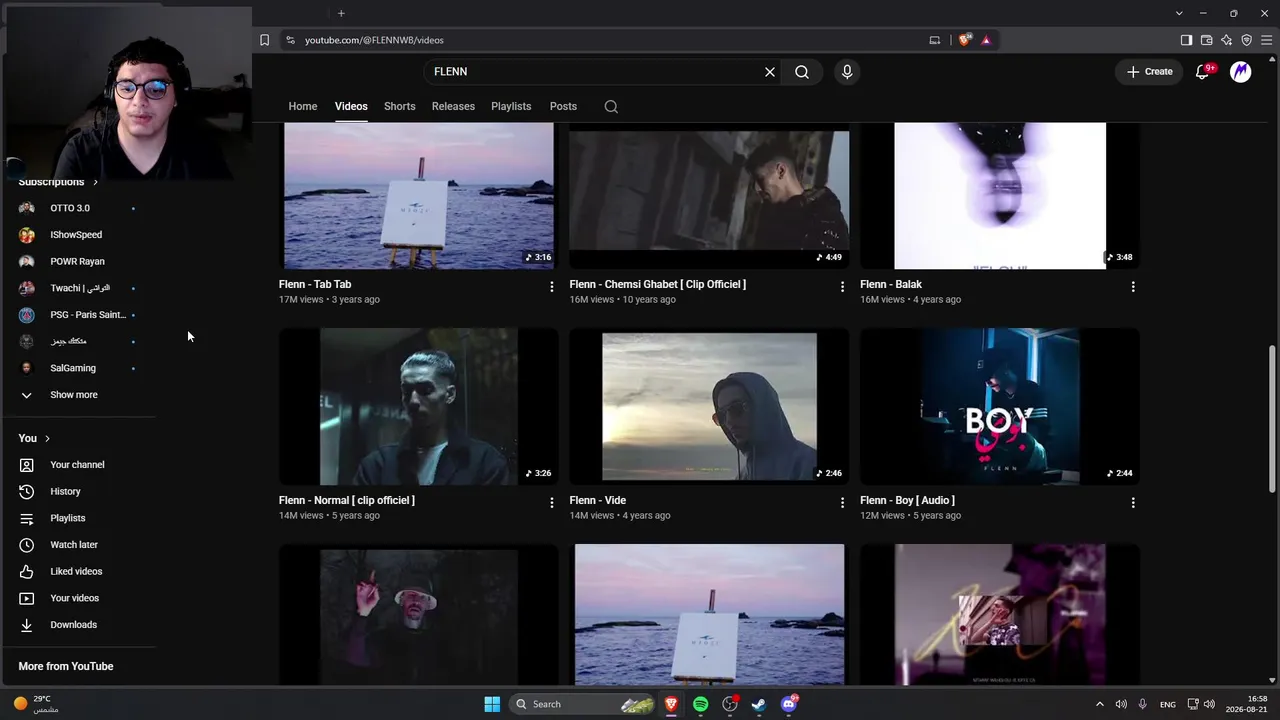Click the magnifier search button beside FLENN
Image resolution: width=1280 pixels, height=720 pixels.
click(x=802, y=72)
